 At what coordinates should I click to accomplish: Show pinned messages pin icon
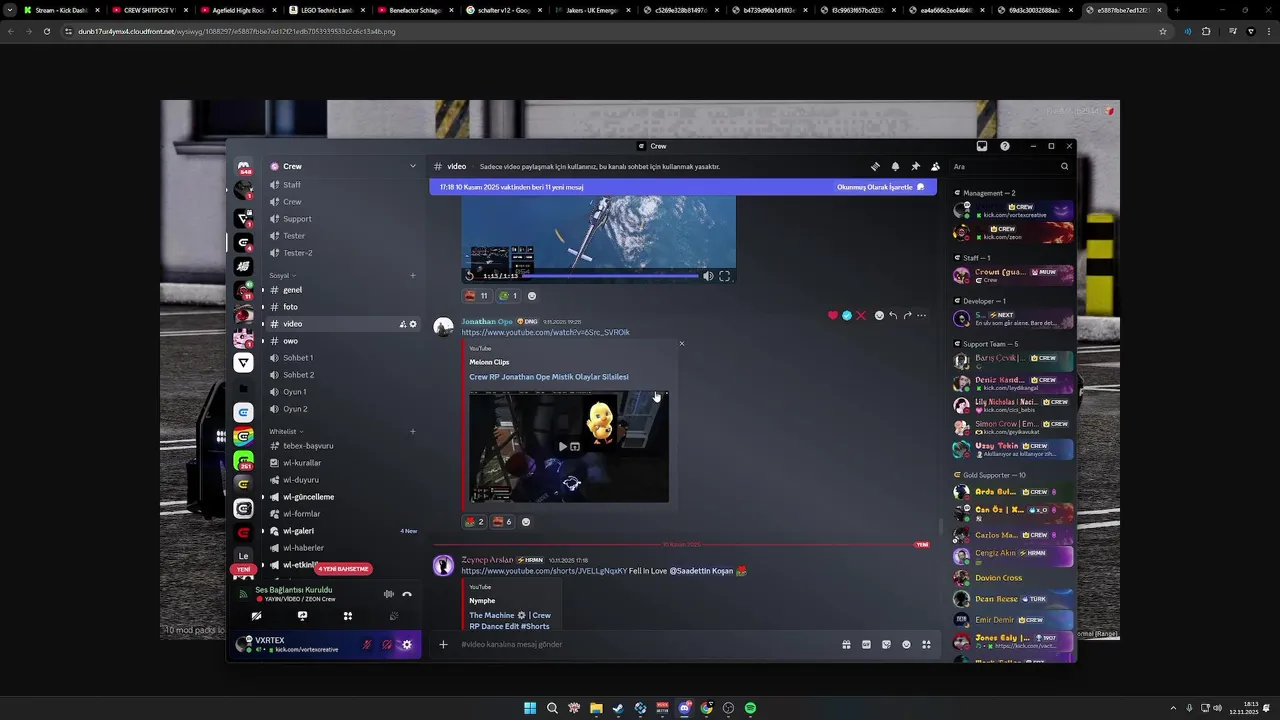coord(915,167)
